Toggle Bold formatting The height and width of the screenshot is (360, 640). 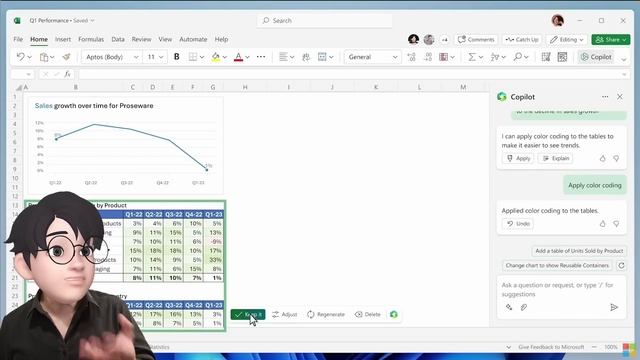(177, 57)
